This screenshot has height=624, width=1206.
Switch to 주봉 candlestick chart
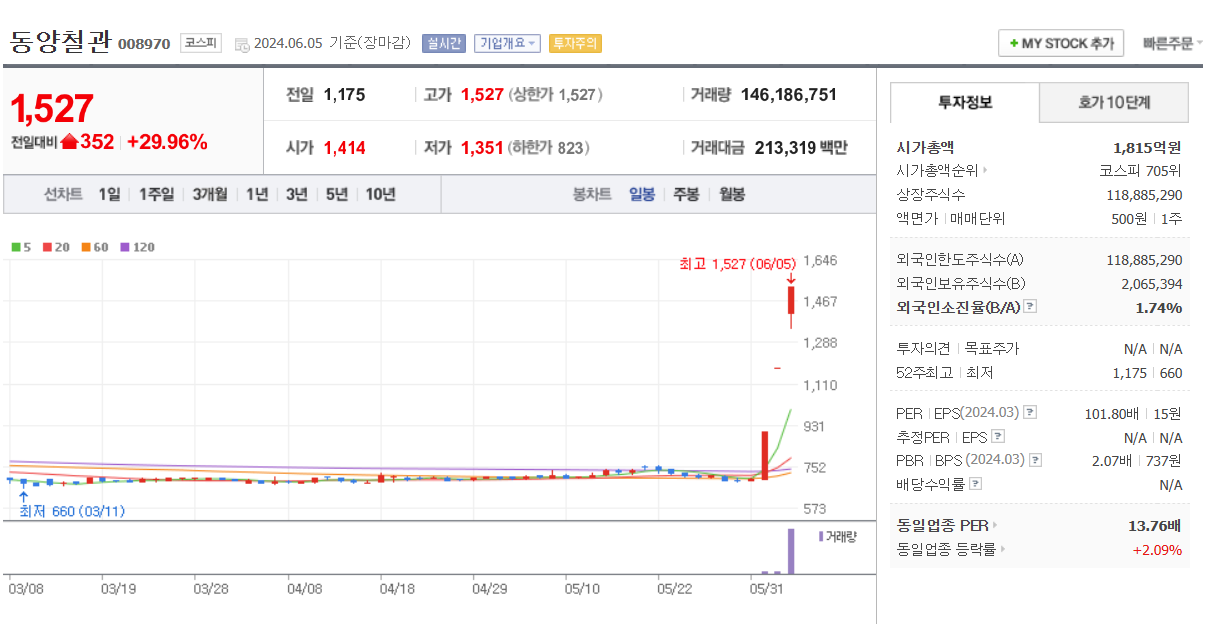686,194
